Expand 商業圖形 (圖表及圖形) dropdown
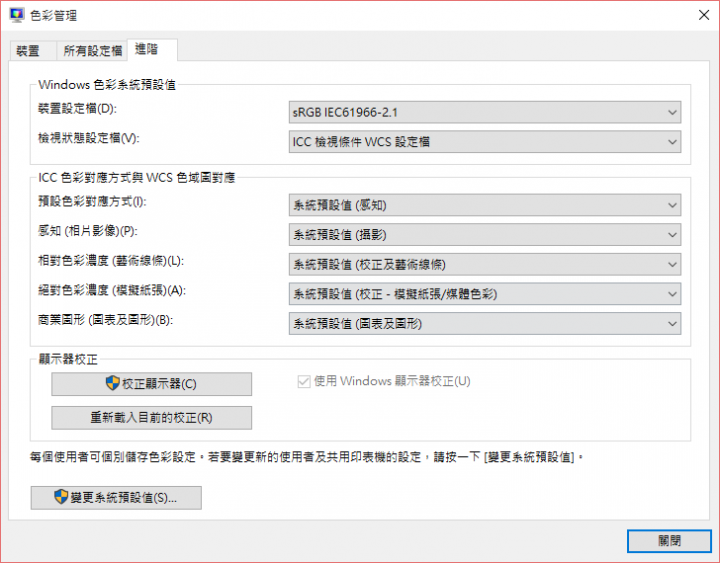This screenshot has width=720, height=563. (x=484, y=324)
